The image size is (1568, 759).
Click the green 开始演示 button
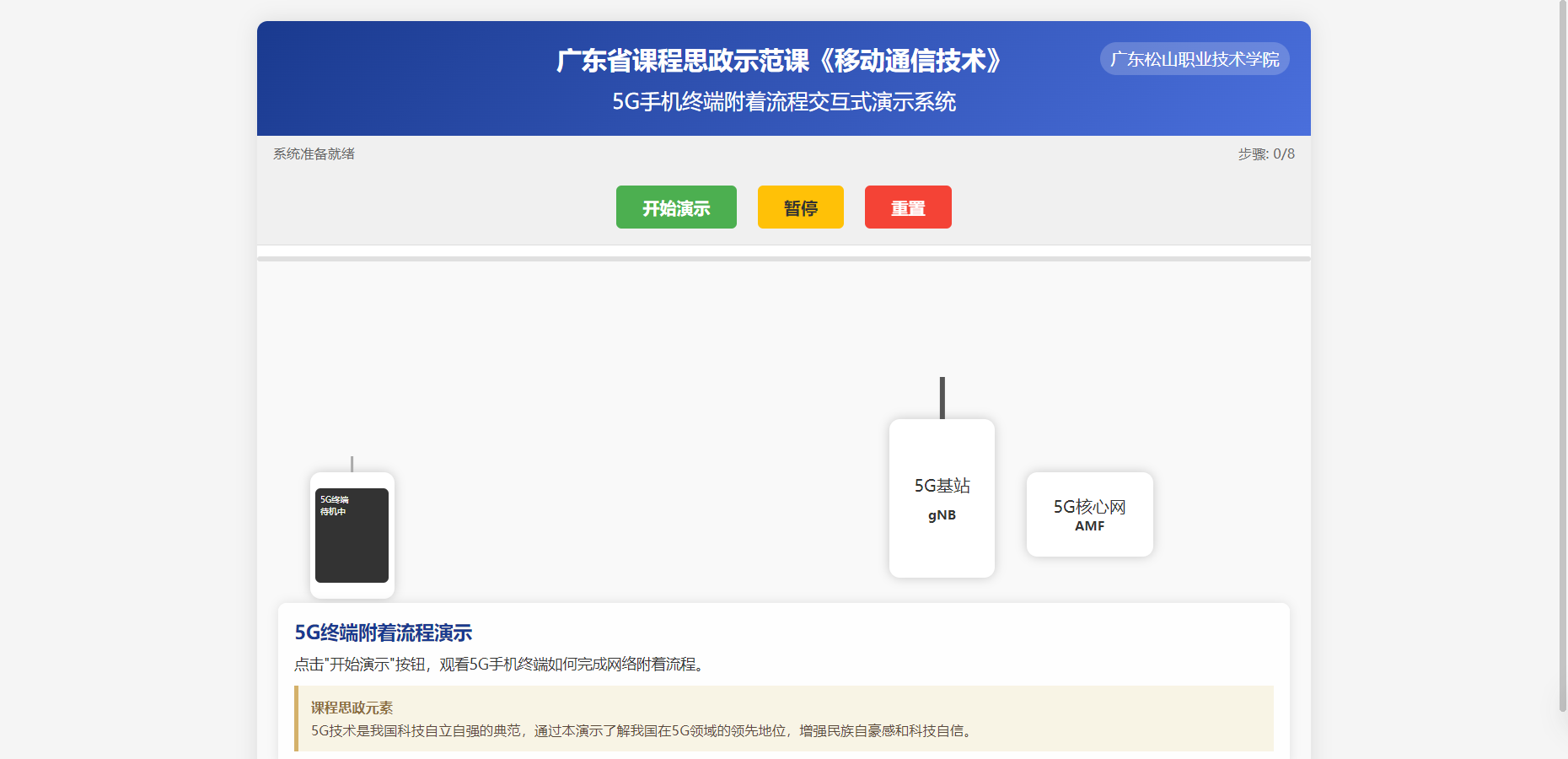click(x=676, y=207)
